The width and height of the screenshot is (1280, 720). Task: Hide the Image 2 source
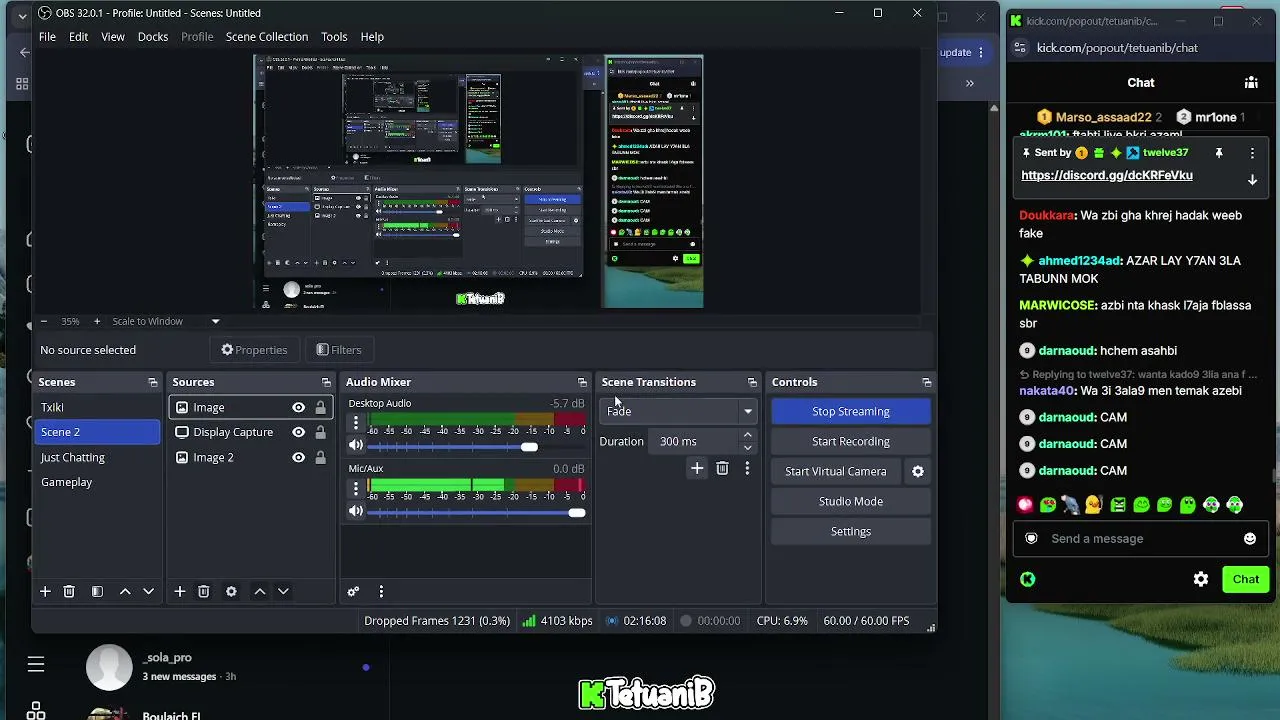click(x=298, y=457)
